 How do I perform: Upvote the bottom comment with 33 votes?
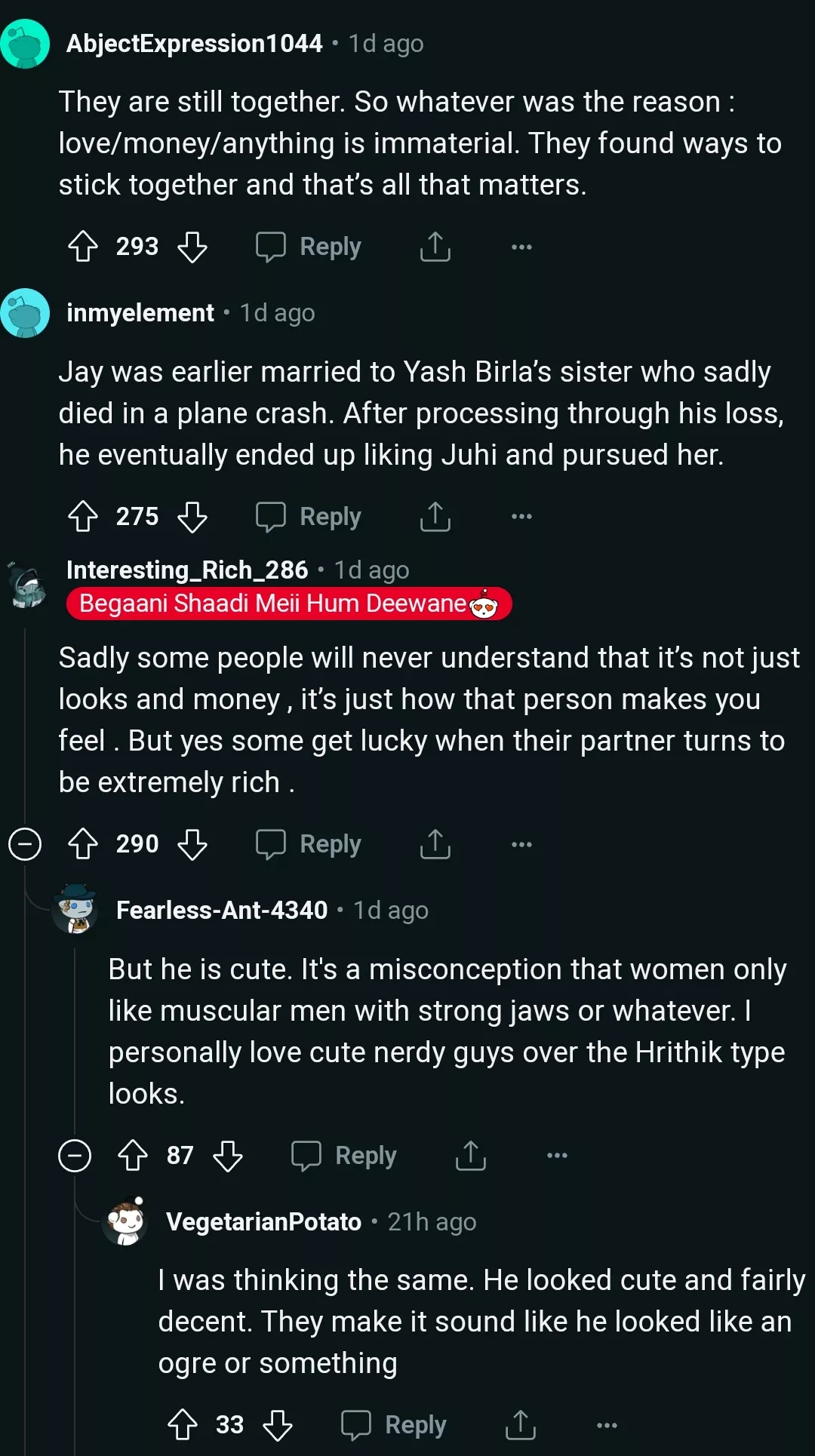click(183, 1424)
